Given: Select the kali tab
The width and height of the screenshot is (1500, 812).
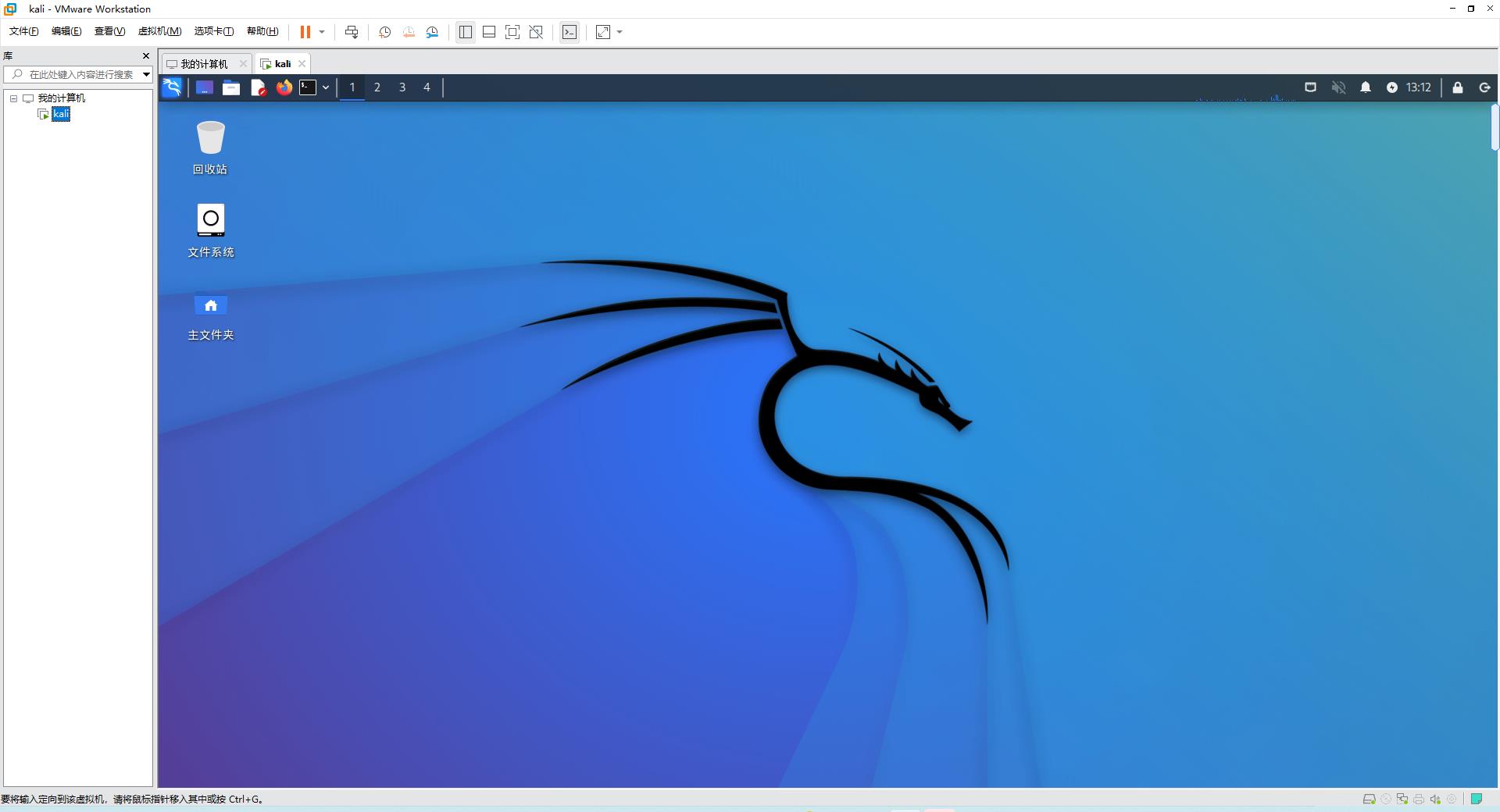Looking at the screenshot, I should 282,64.
